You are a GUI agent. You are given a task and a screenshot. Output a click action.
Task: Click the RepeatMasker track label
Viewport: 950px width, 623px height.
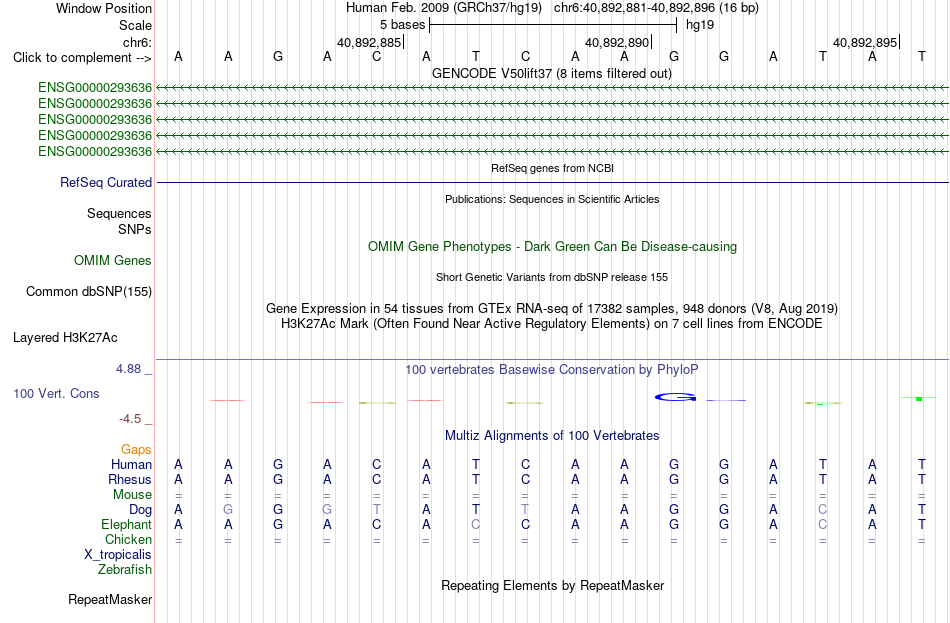pyautogui.click(x=110, y=599)
